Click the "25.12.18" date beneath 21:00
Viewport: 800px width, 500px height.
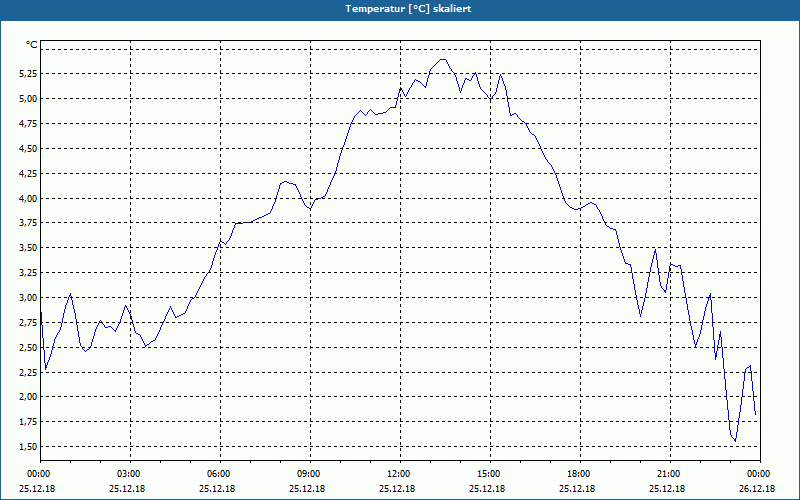[x=667, y=489]
